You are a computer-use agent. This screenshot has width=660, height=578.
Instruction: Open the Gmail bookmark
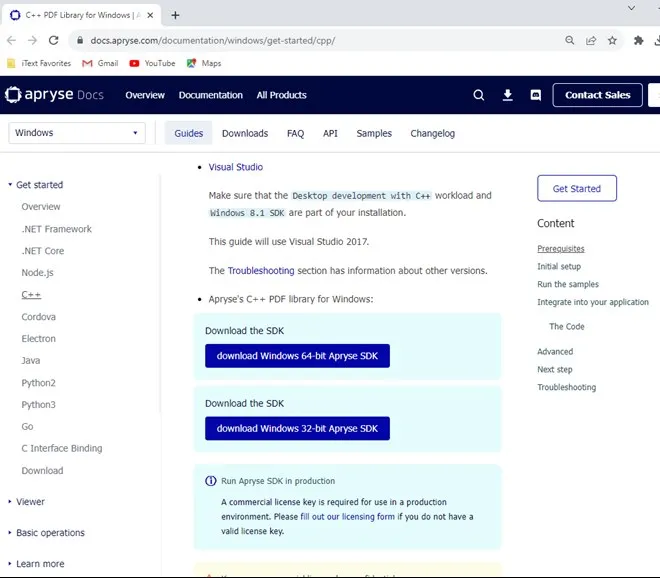pyautogui.click(x=100, y=63)
